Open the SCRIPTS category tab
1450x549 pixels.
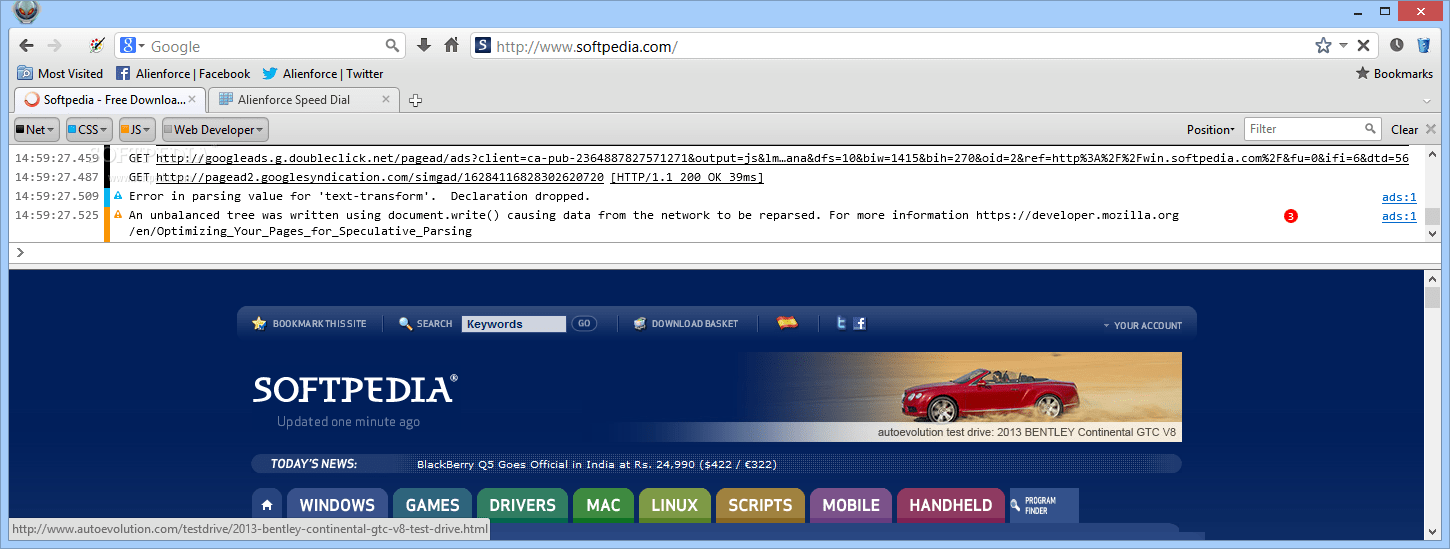click(x=760, y=505)
